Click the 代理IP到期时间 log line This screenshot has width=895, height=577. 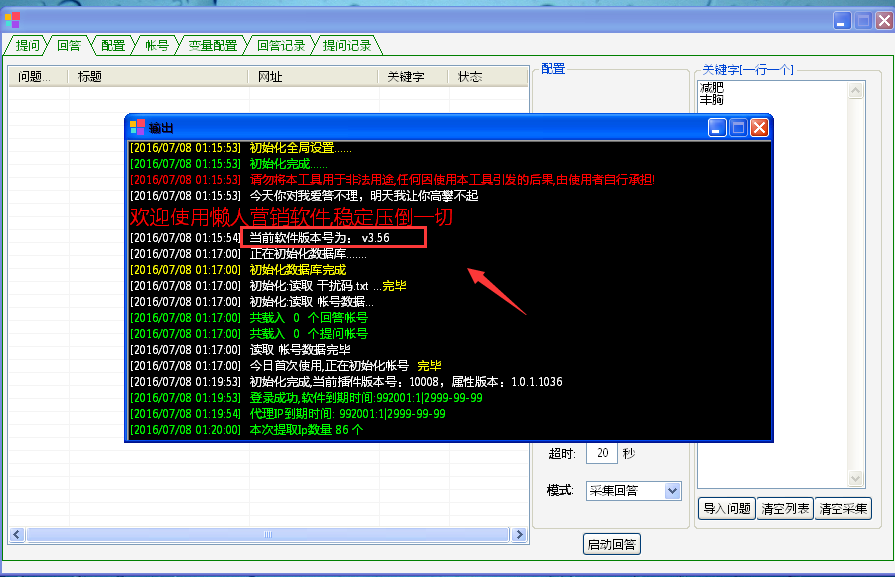coord(288,414)
